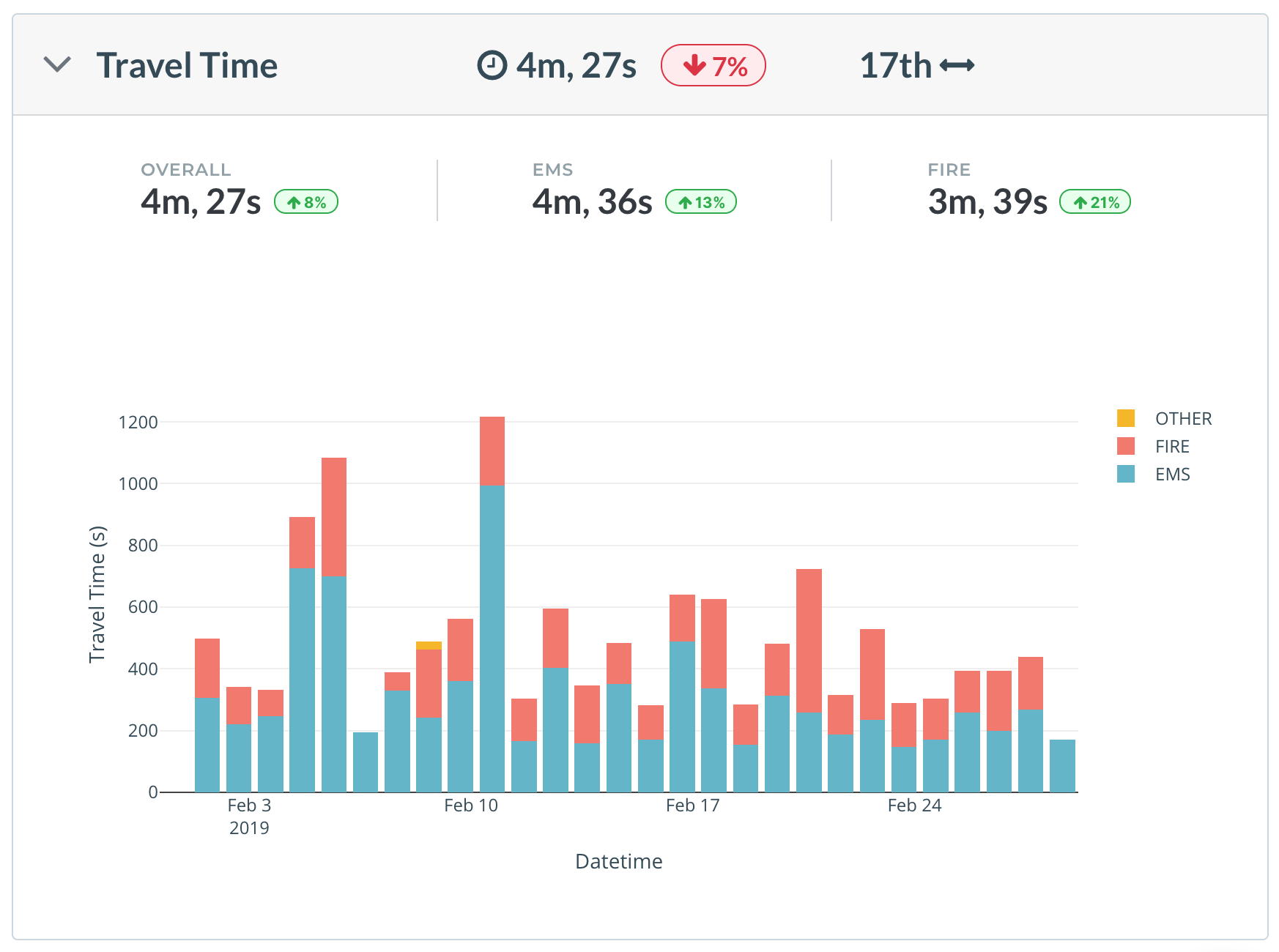This screenshot has height=952, width=1279.
Task: Click the small yellow OTHER bar segment
Action: point(429,645)
